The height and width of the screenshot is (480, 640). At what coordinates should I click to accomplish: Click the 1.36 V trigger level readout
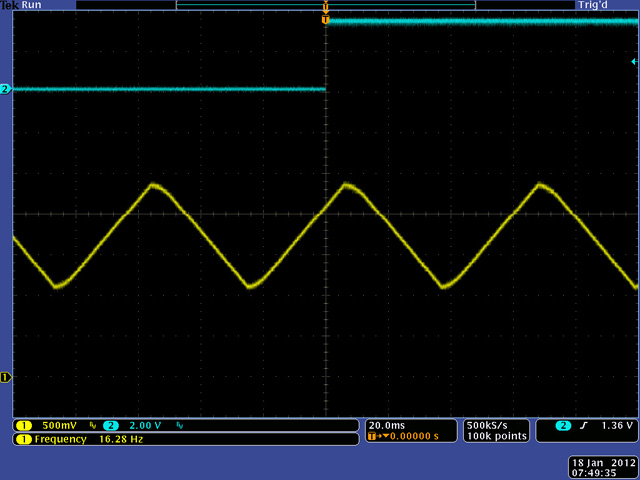tap(616, 426)
